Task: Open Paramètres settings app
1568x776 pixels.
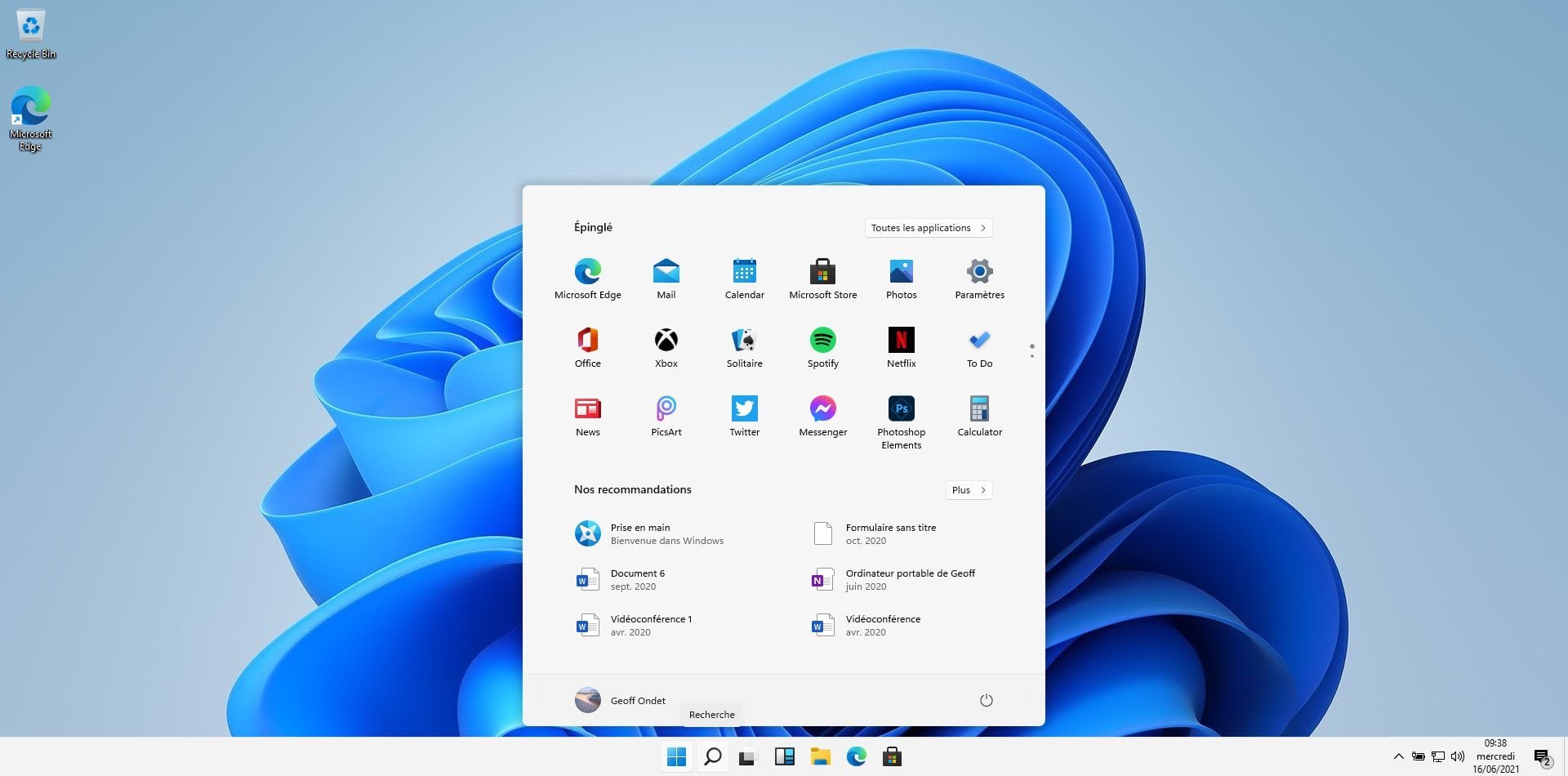Action: pos(979,279)
